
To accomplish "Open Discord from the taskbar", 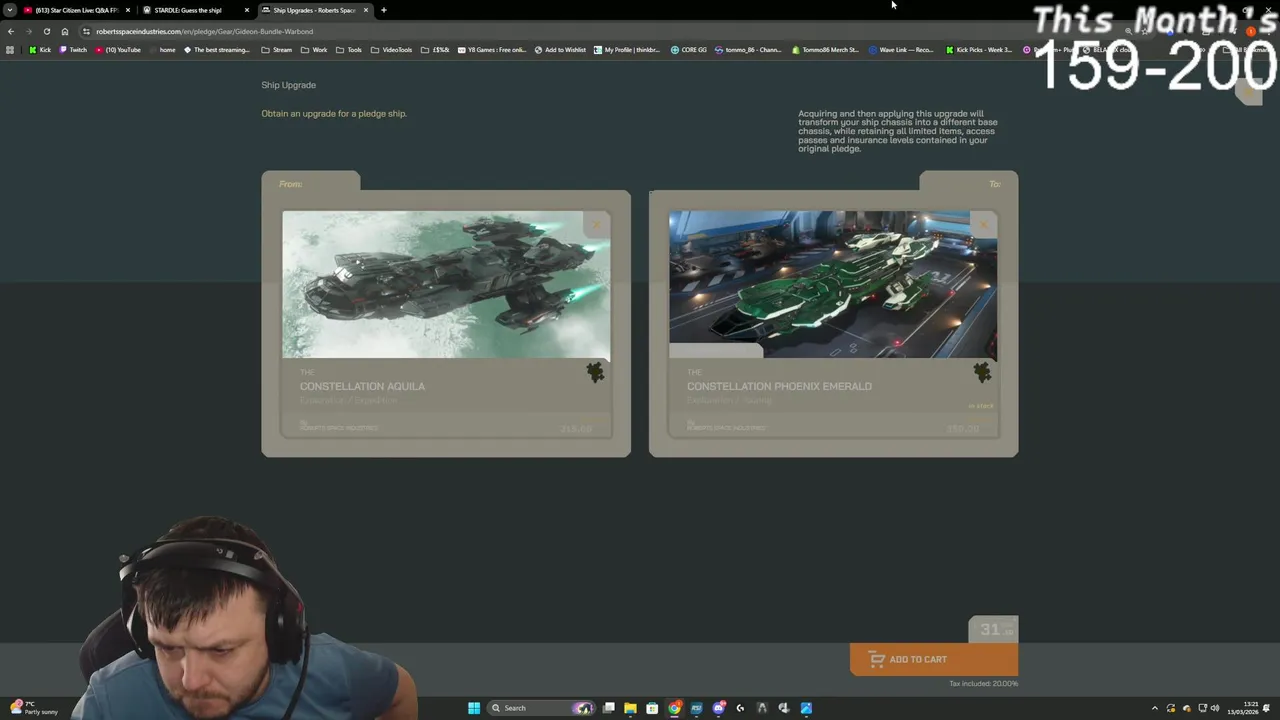I will (x=719, y=708).
